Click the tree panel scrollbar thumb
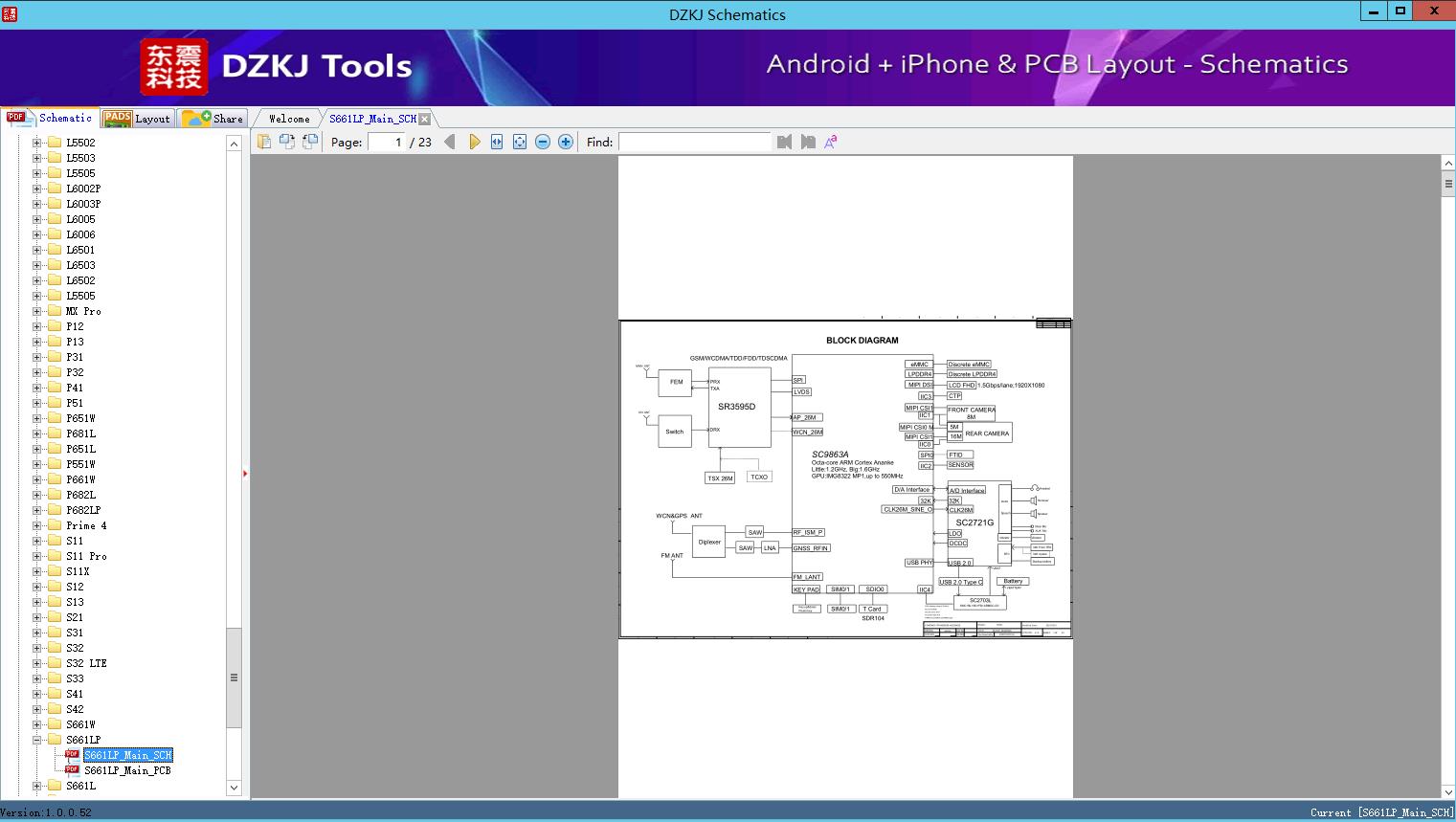The width and height of the screenshot is (1456, 822). [234, 678]
